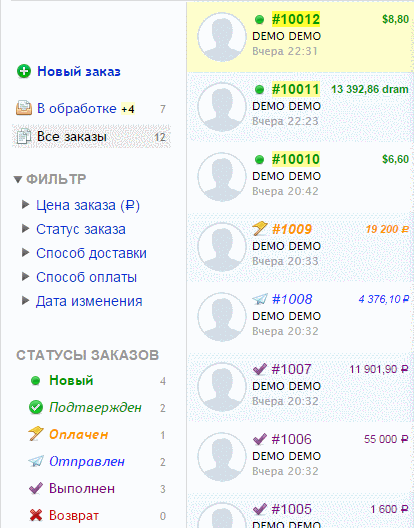The image size is (414, 528).
Task: Open shipped order #1008
Action: (x=292, y=299)
